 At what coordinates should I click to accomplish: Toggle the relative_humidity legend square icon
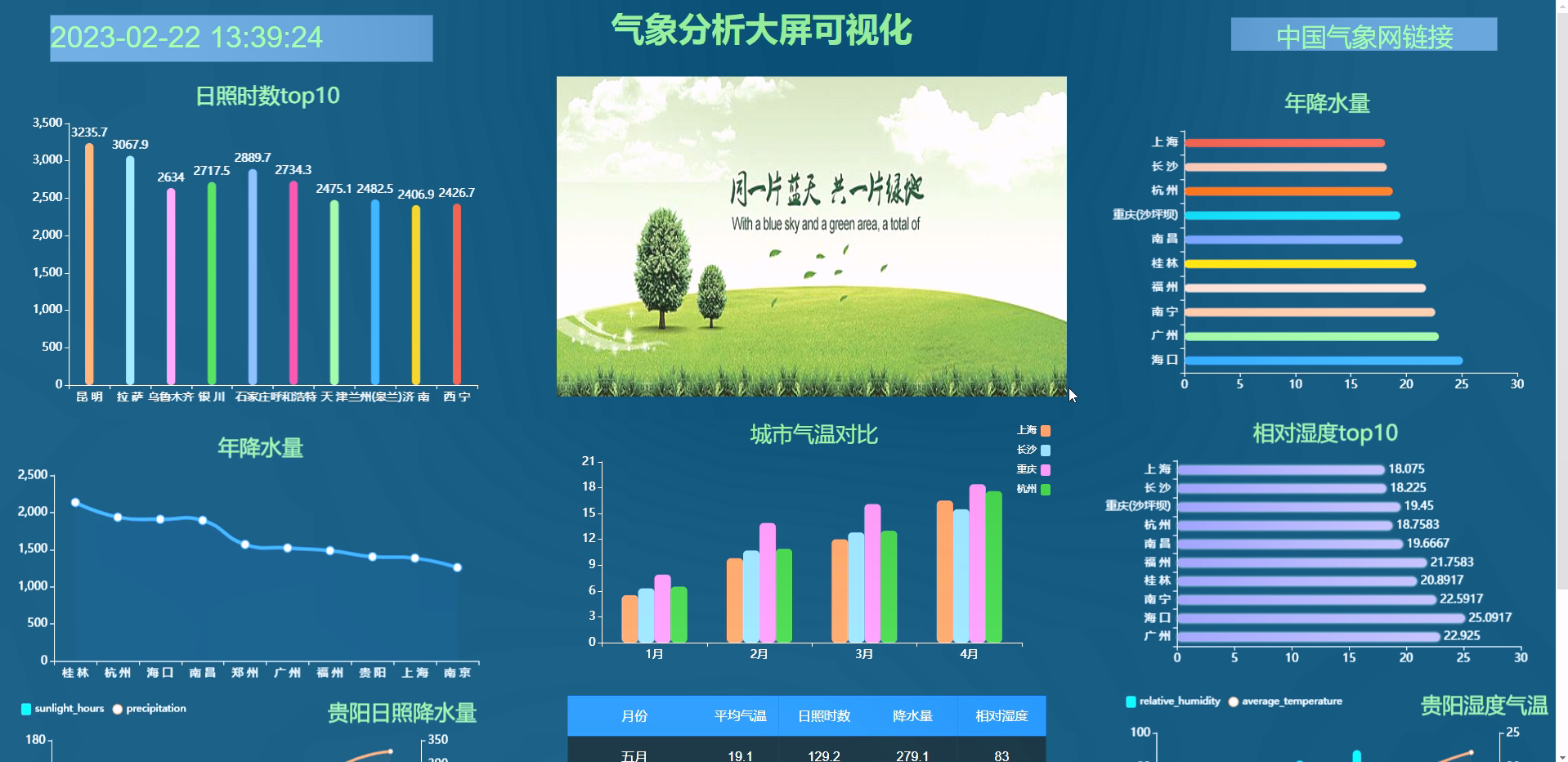click(x=1130, y=701)
